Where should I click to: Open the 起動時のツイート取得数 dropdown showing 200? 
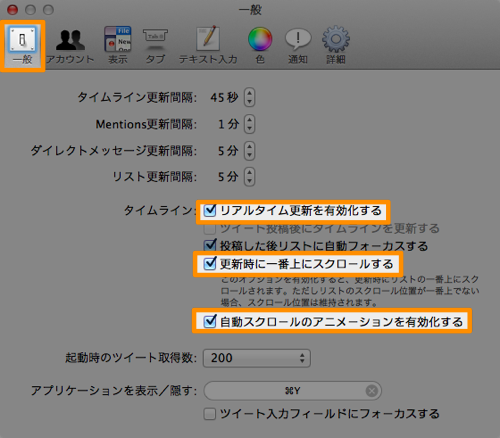click(257, 358)
